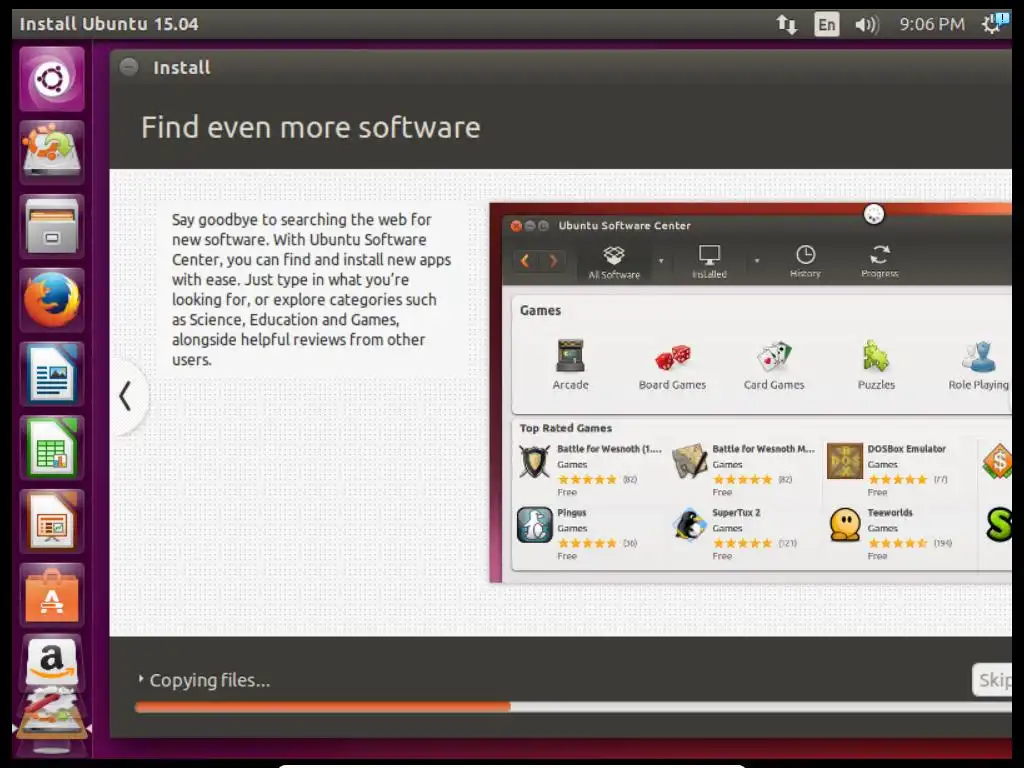Click the network connections indicator

(787, 24)
